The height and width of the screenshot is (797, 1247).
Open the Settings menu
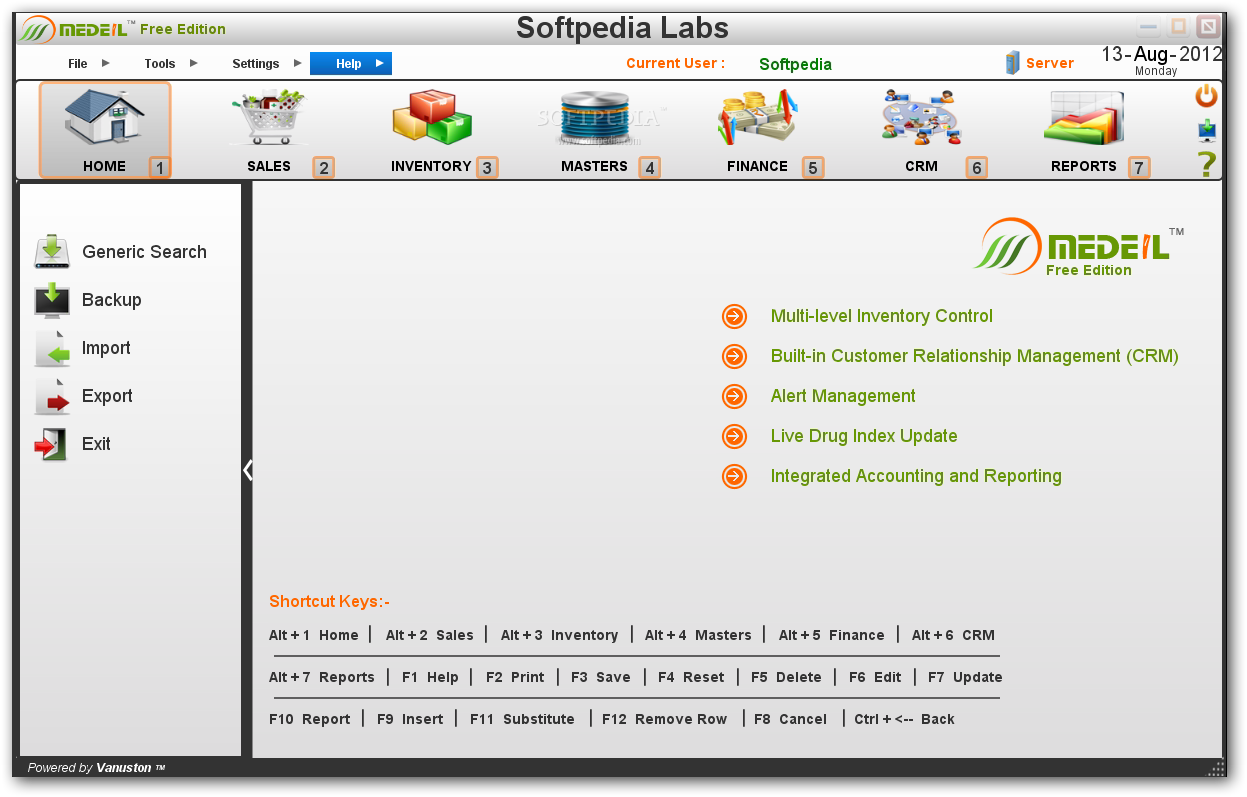256,64
